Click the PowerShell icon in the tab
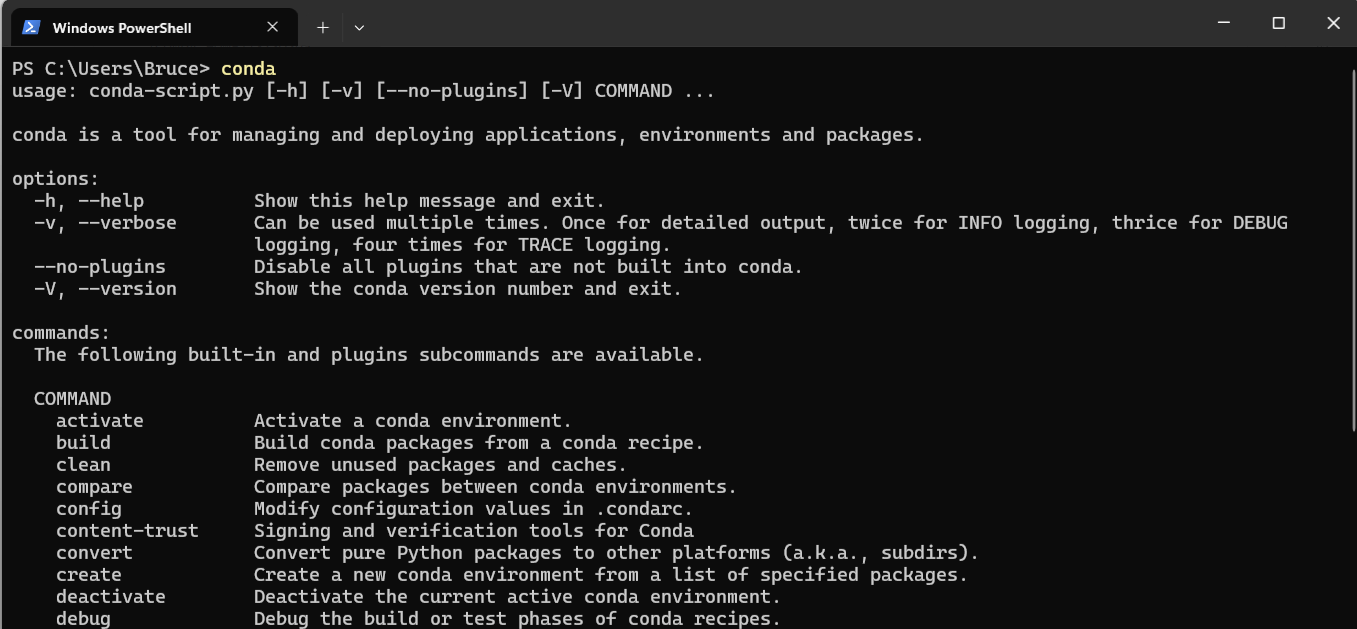The image size is (1357, 629). pos(31,28)
